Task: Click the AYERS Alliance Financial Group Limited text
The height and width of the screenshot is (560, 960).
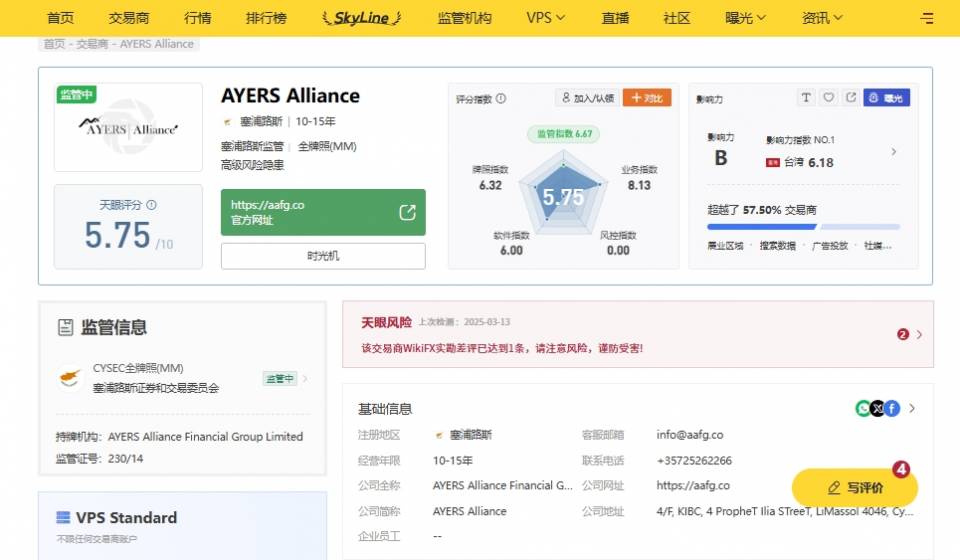Action: coord(205,436)
